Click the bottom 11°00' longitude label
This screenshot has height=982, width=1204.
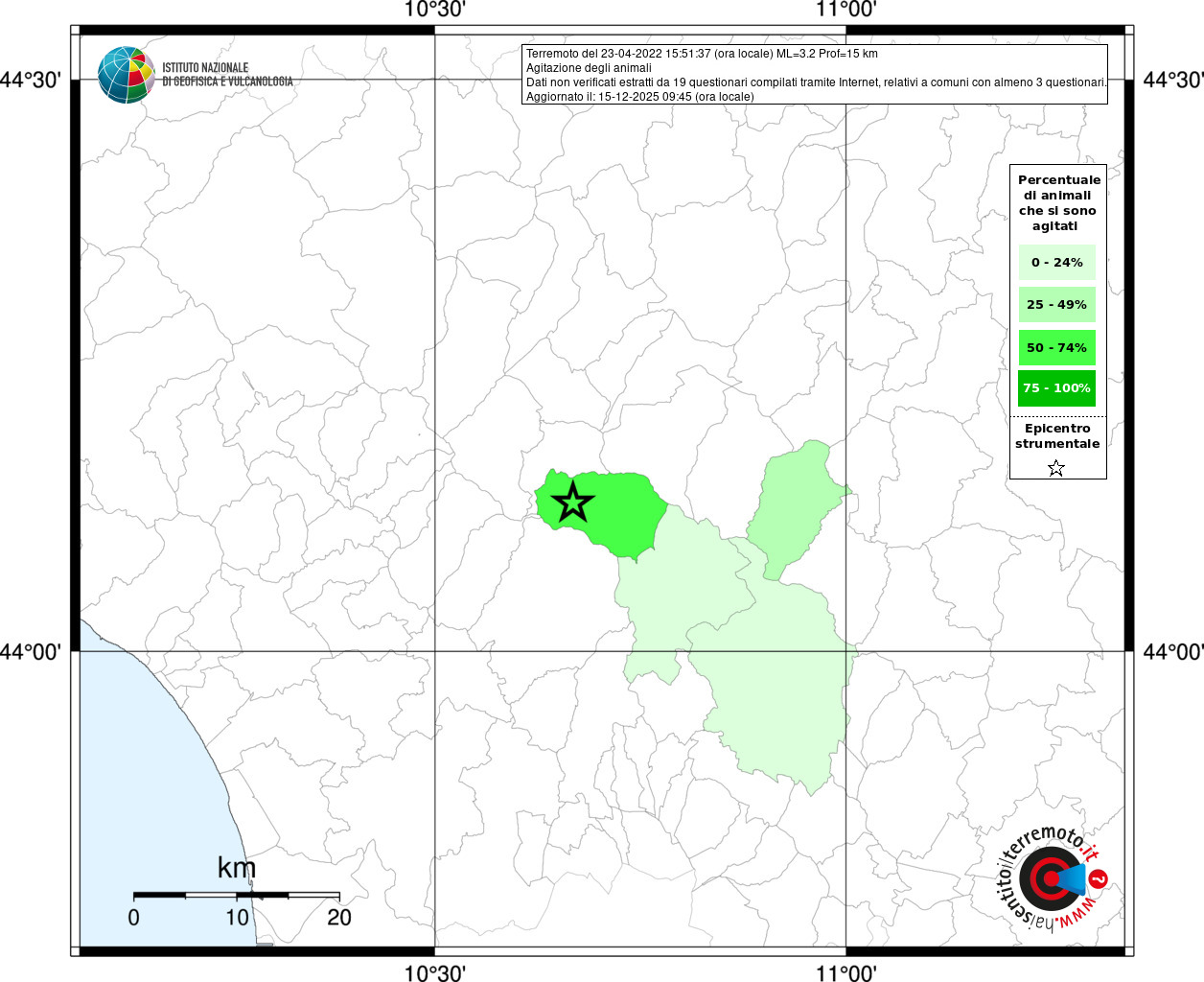click(x=846, y=972)
